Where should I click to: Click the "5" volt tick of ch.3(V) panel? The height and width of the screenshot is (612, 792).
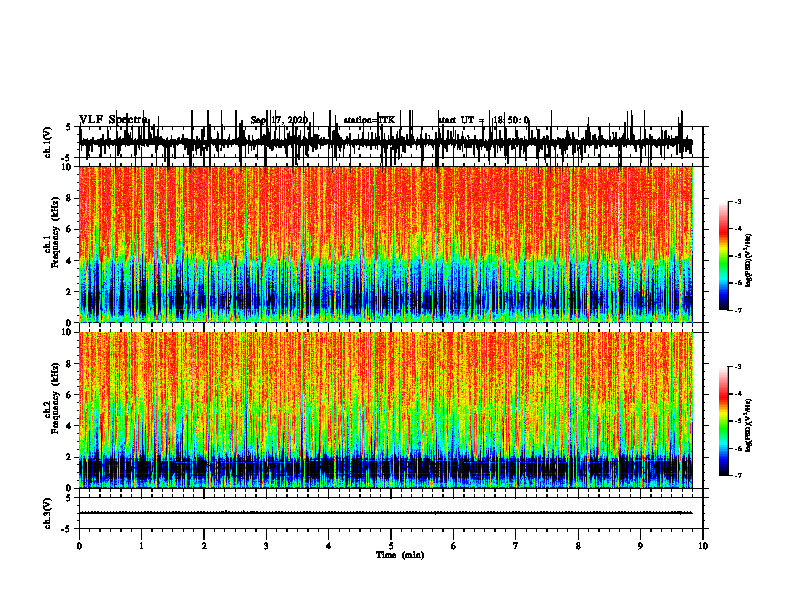pyautogui.click(x=68, y=498)
